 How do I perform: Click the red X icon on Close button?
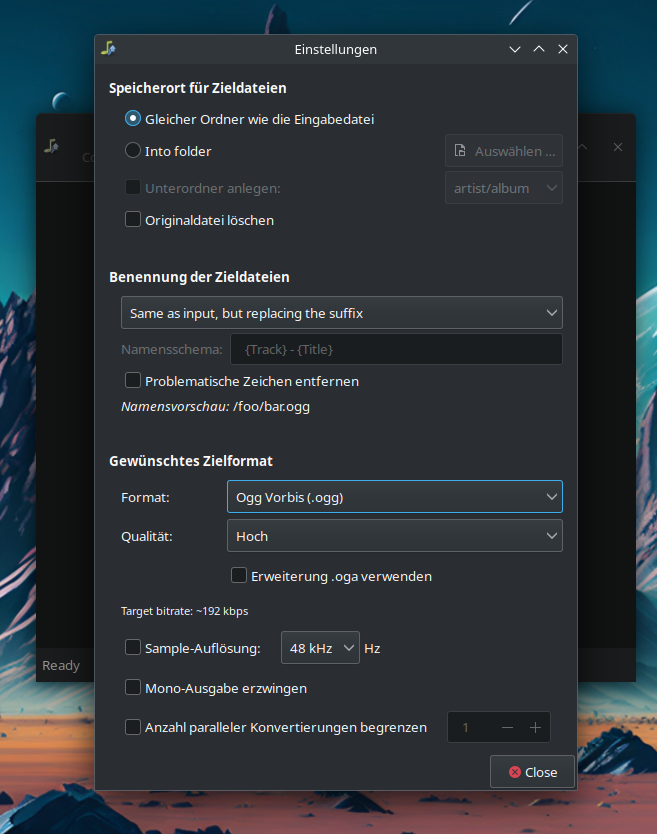tap(514, 772)
